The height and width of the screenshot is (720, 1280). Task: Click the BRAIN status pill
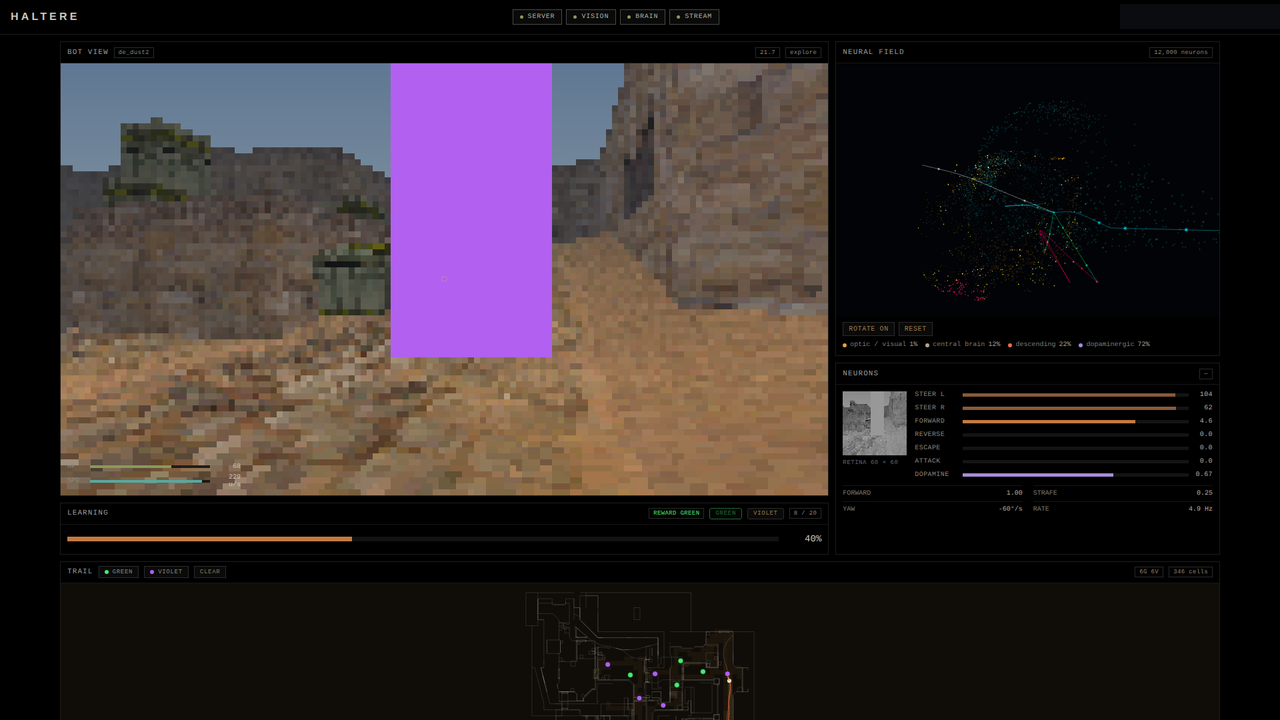[643, 17]
